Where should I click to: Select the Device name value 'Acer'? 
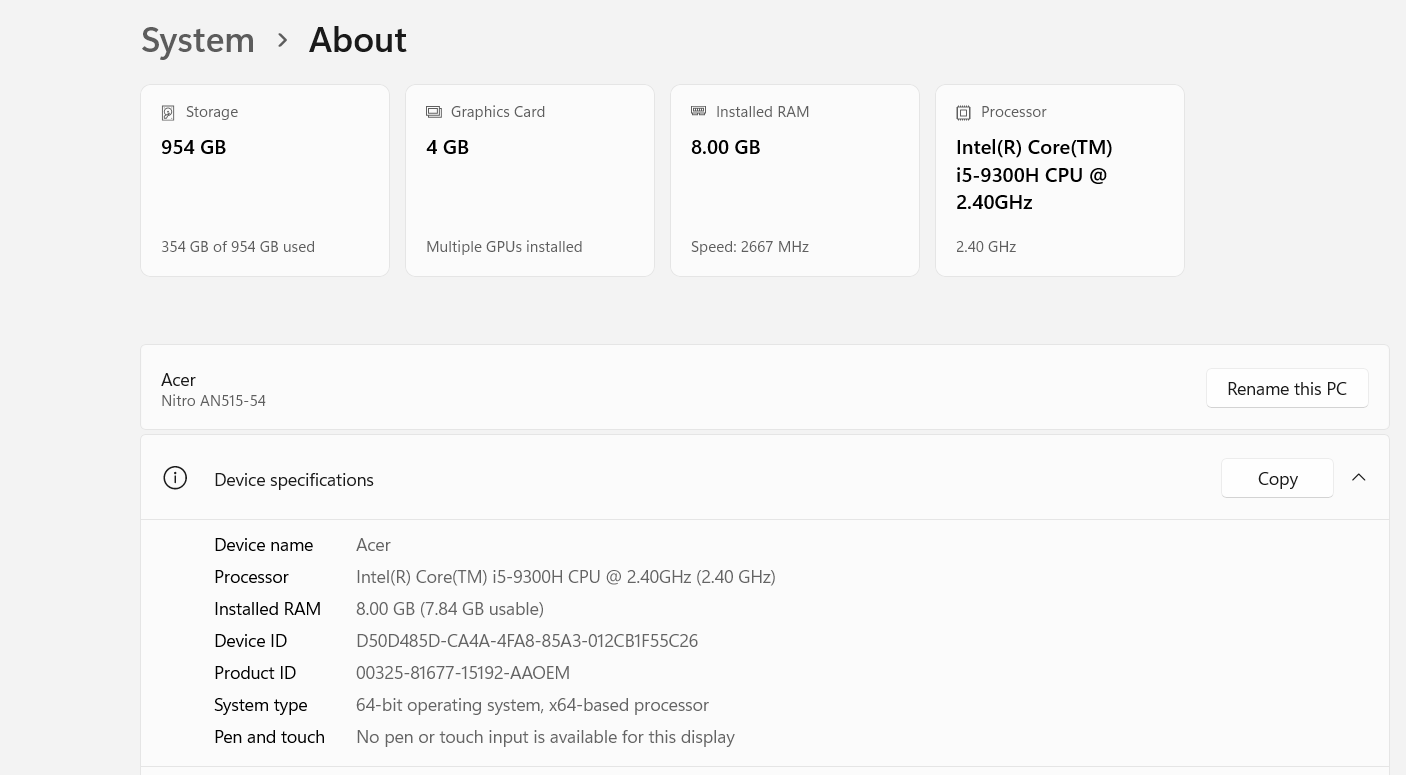[x=373, y=545]
